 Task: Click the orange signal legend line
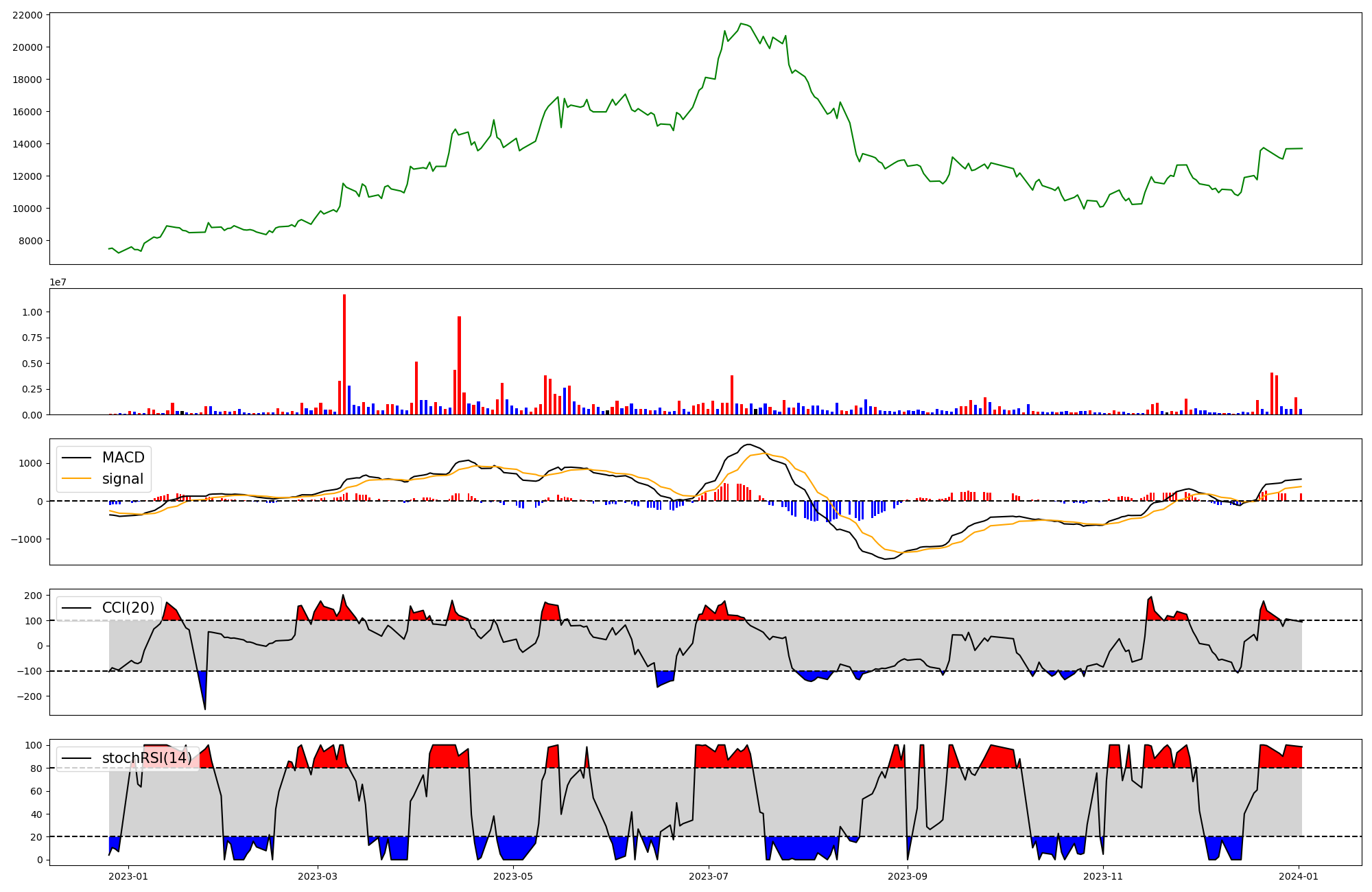coord(76,479)
